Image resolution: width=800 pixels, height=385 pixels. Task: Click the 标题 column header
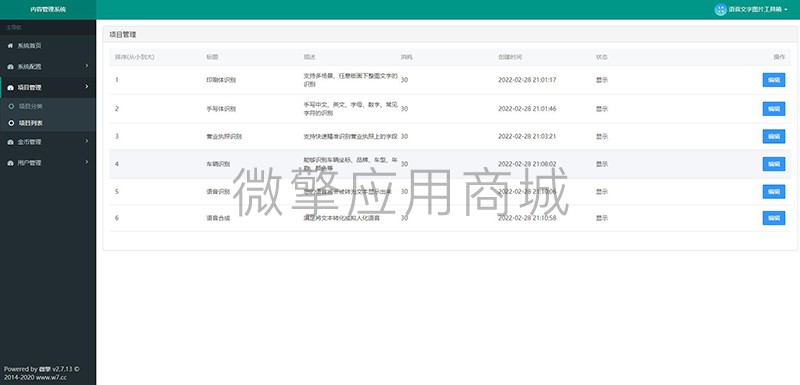[212, 57]
